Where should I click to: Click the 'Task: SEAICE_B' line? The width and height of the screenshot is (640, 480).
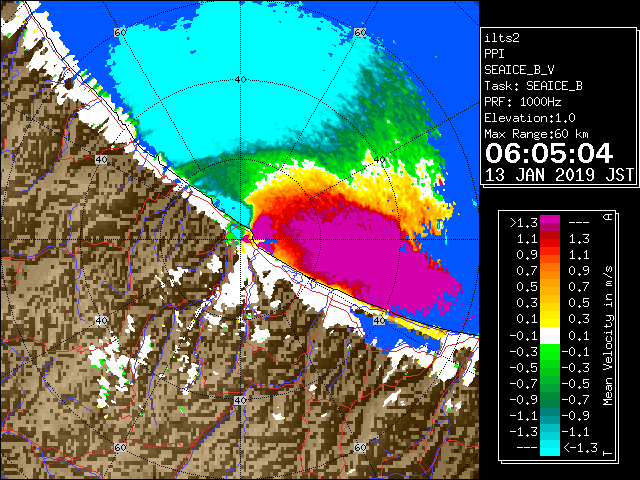click(x=533, y=86)
